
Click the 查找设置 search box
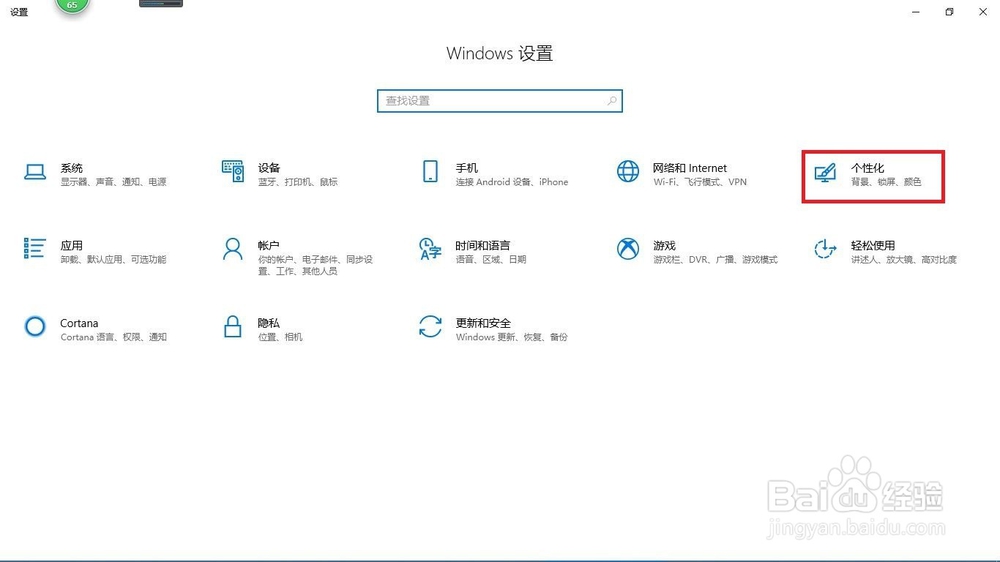pyautogui.click(x=499, y=101)
